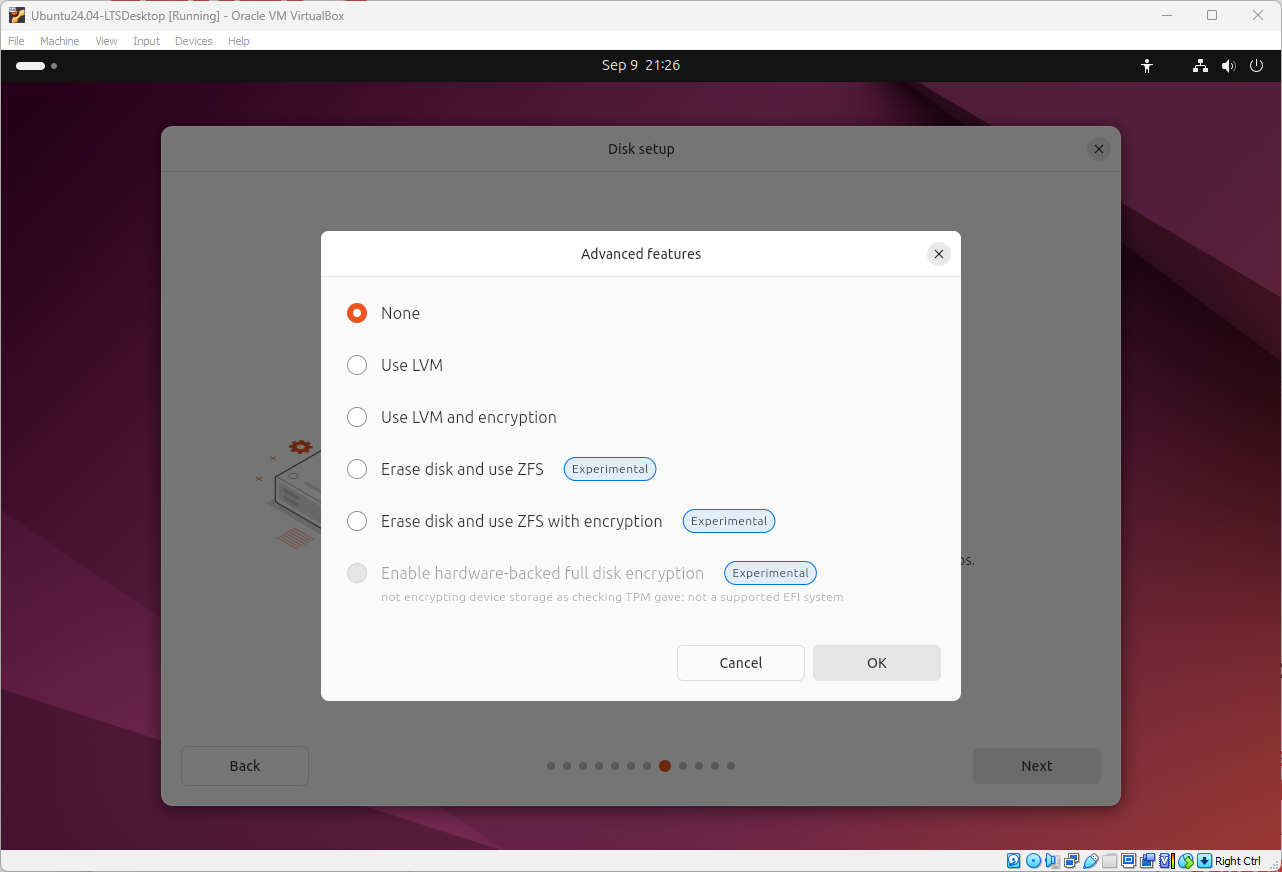Viewport: 1282px width, 872px height.
Task: Click the volume speaker icon in top bar
Action: click(x=1228, y=66)
